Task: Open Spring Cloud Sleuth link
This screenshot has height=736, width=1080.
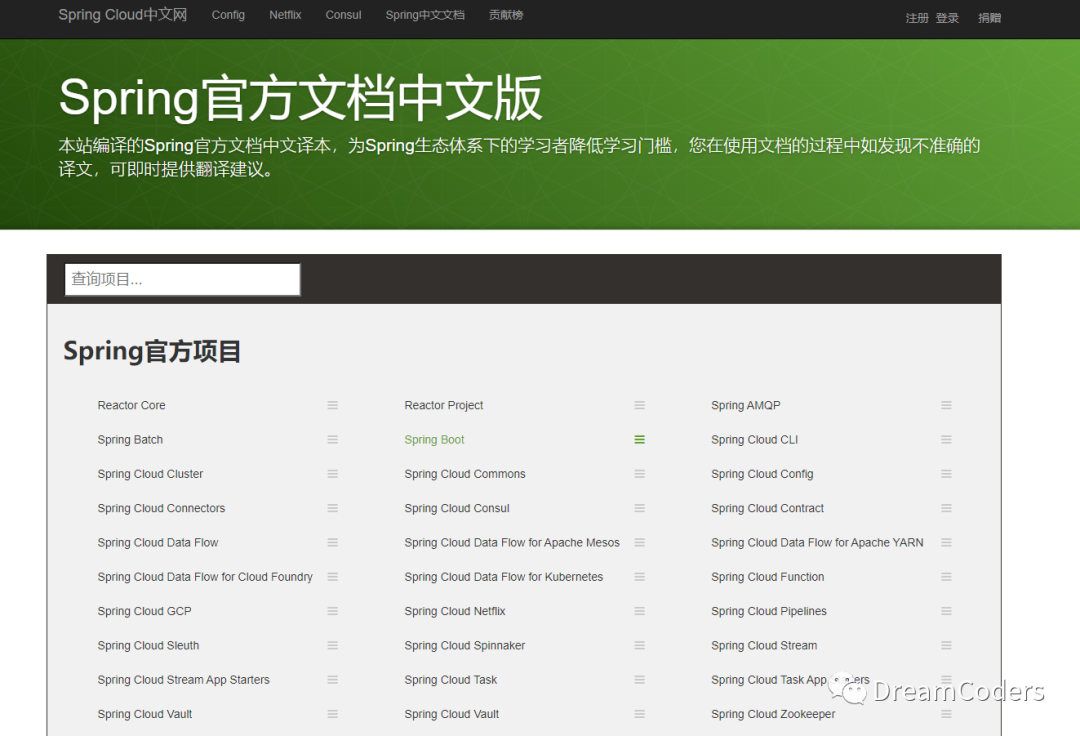Action: point(148,646)
